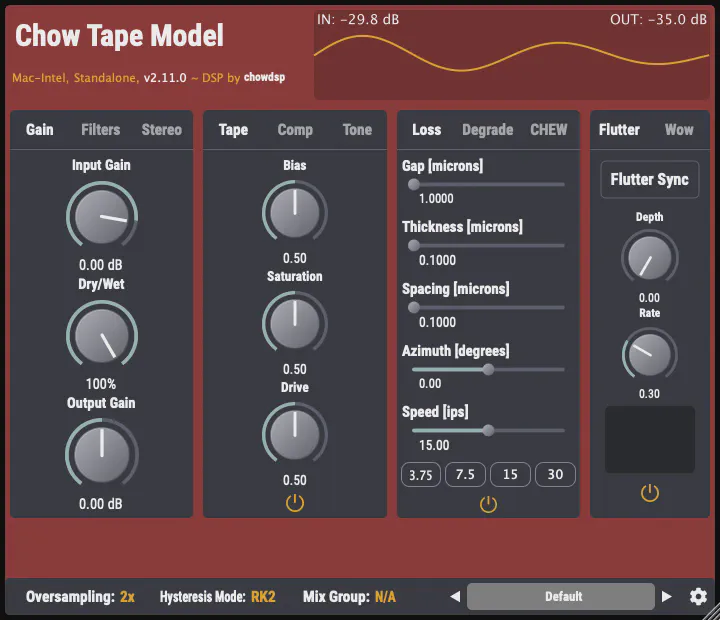Click the Saturation knob

point(294,322)
